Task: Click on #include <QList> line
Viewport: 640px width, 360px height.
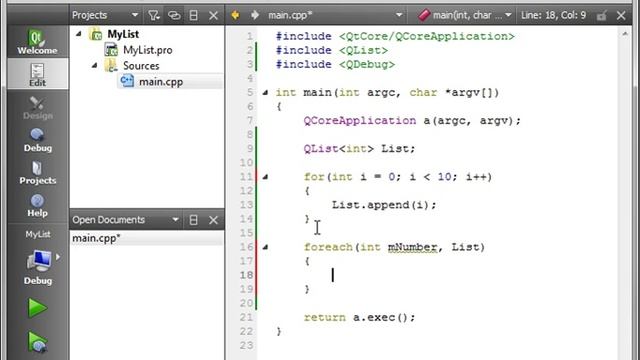Action: (x=332, y=51)
